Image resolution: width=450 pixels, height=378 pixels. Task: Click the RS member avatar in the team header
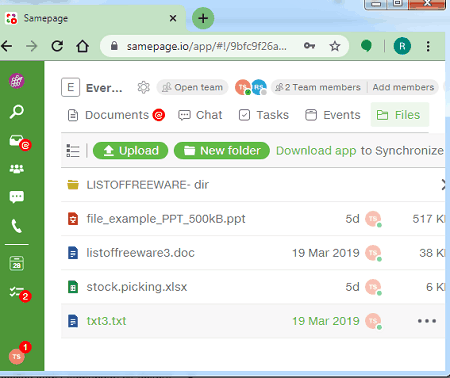259,87
